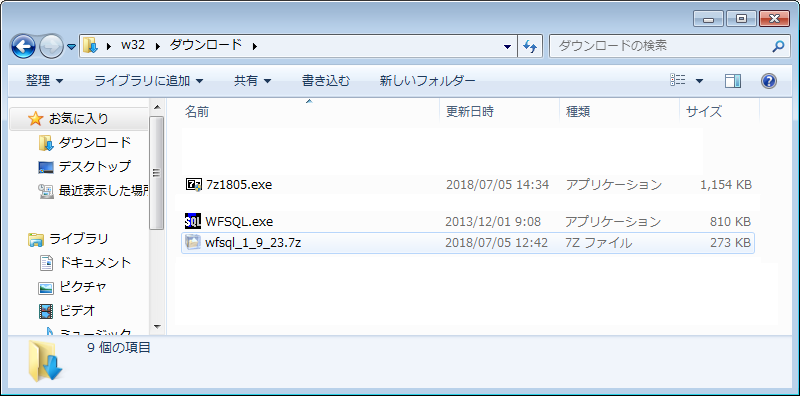The height and width of the screenshot is (396, 800).
Task: Click the folder icon in address bar
Action: click(x=90, y=45)
